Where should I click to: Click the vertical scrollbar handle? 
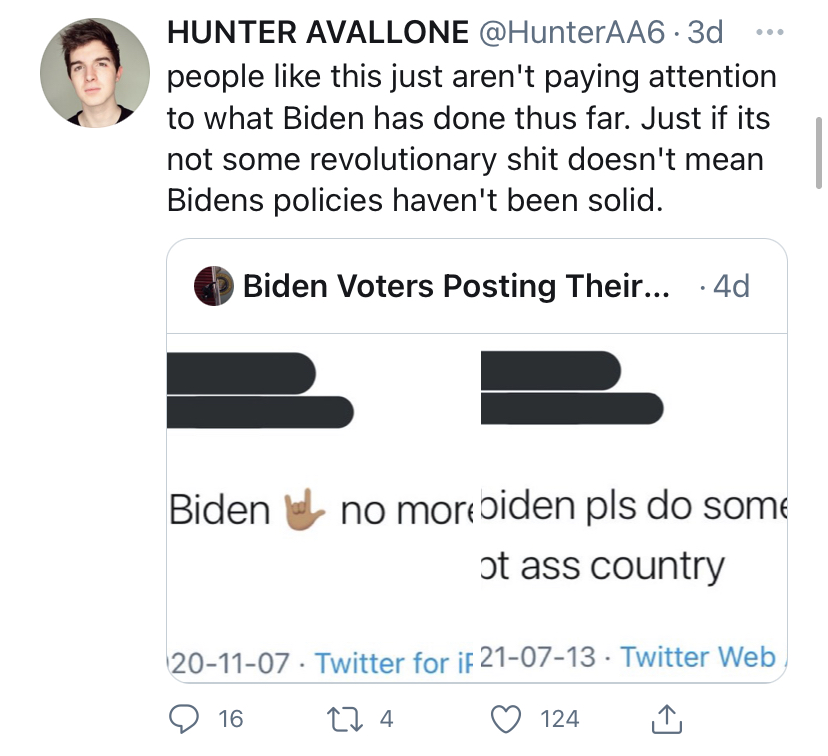coord(818,153)
